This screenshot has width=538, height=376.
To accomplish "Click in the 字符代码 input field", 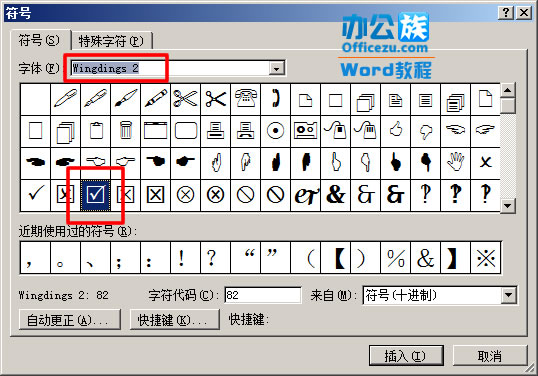I will pyautogui.click(x=262, y=295).
